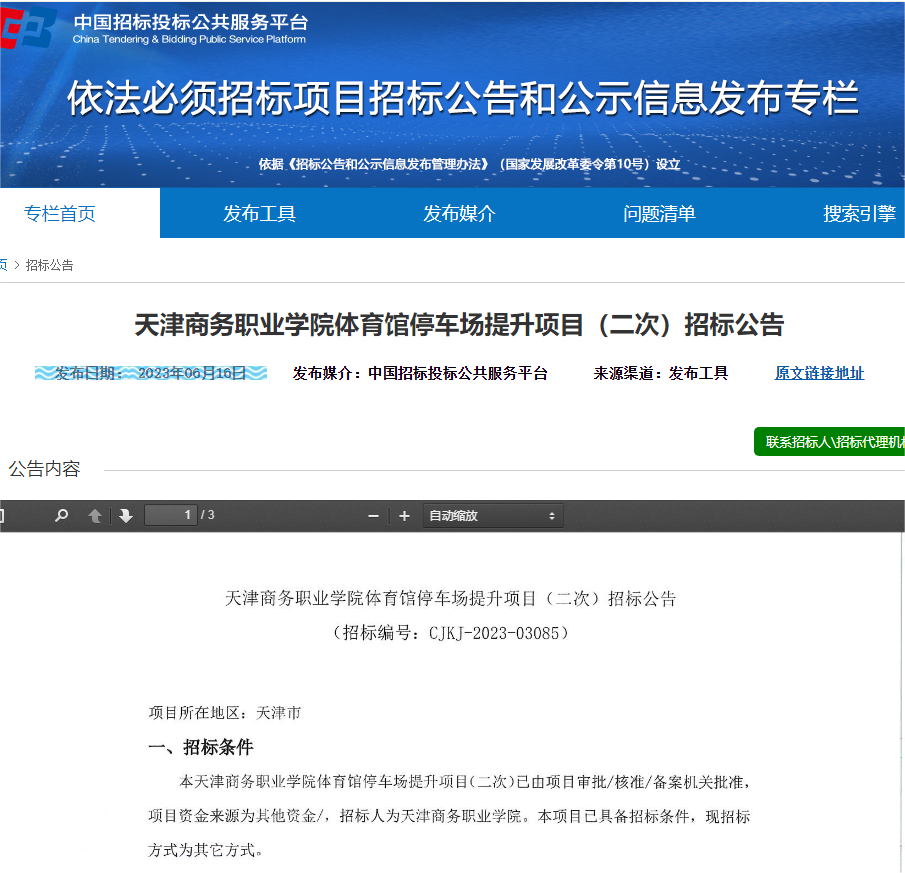
Task: Open the 问题清单 menu item
Action: (x=659, y=213)
